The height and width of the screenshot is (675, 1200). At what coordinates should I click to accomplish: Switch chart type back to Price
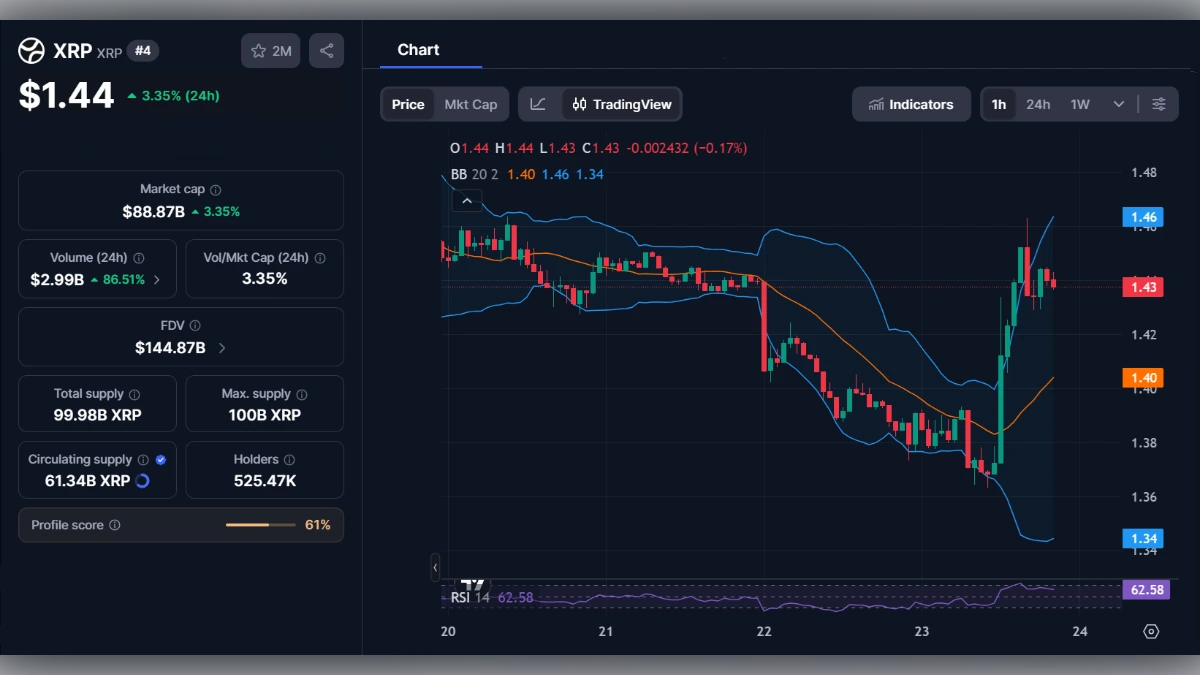tap(407, 103)
